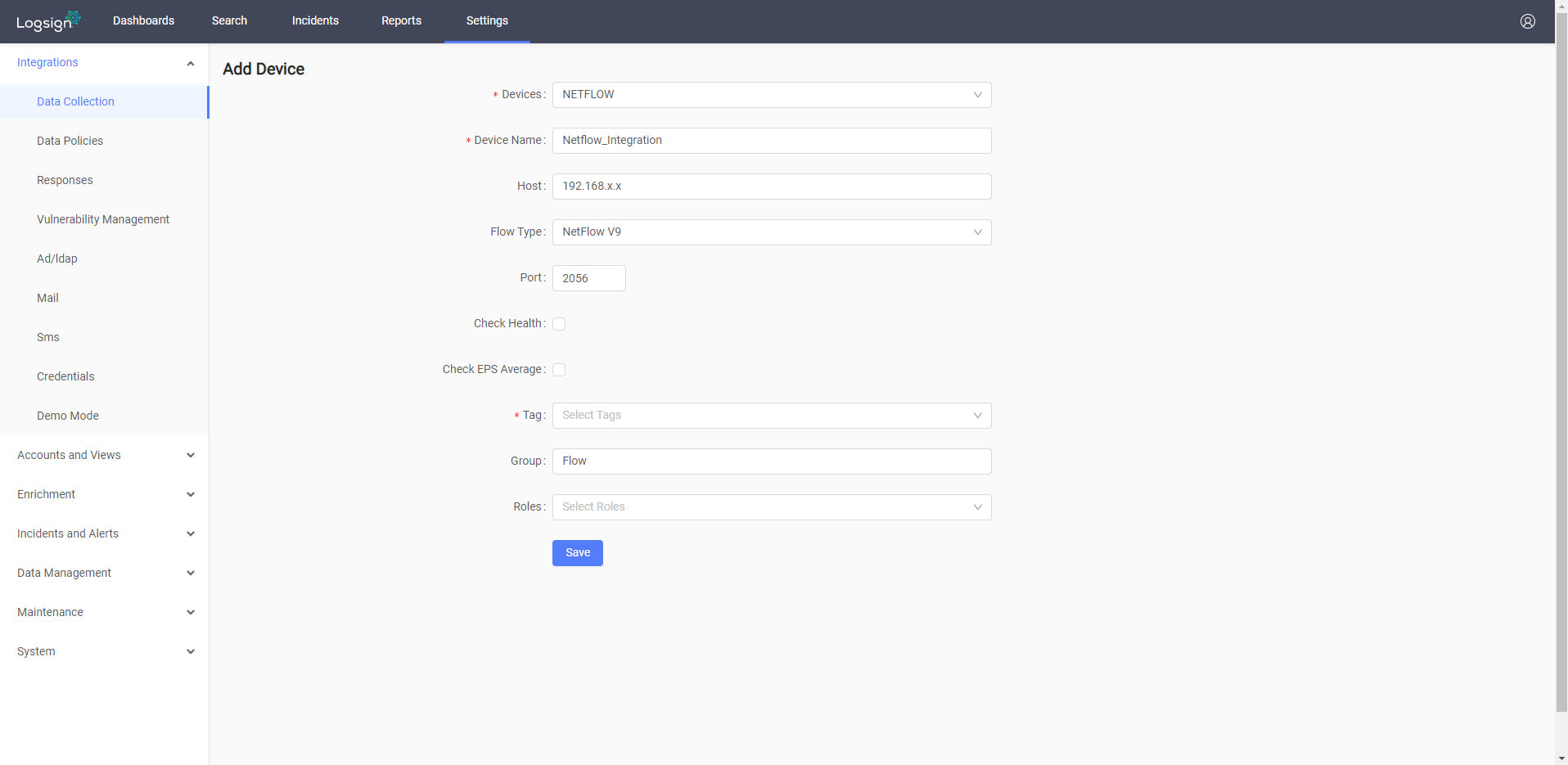This screenshot has height=765, width=1568.
Task: Open the Flow Type dropdown showing NetFlow V9
Action: (x=770, y=232)
